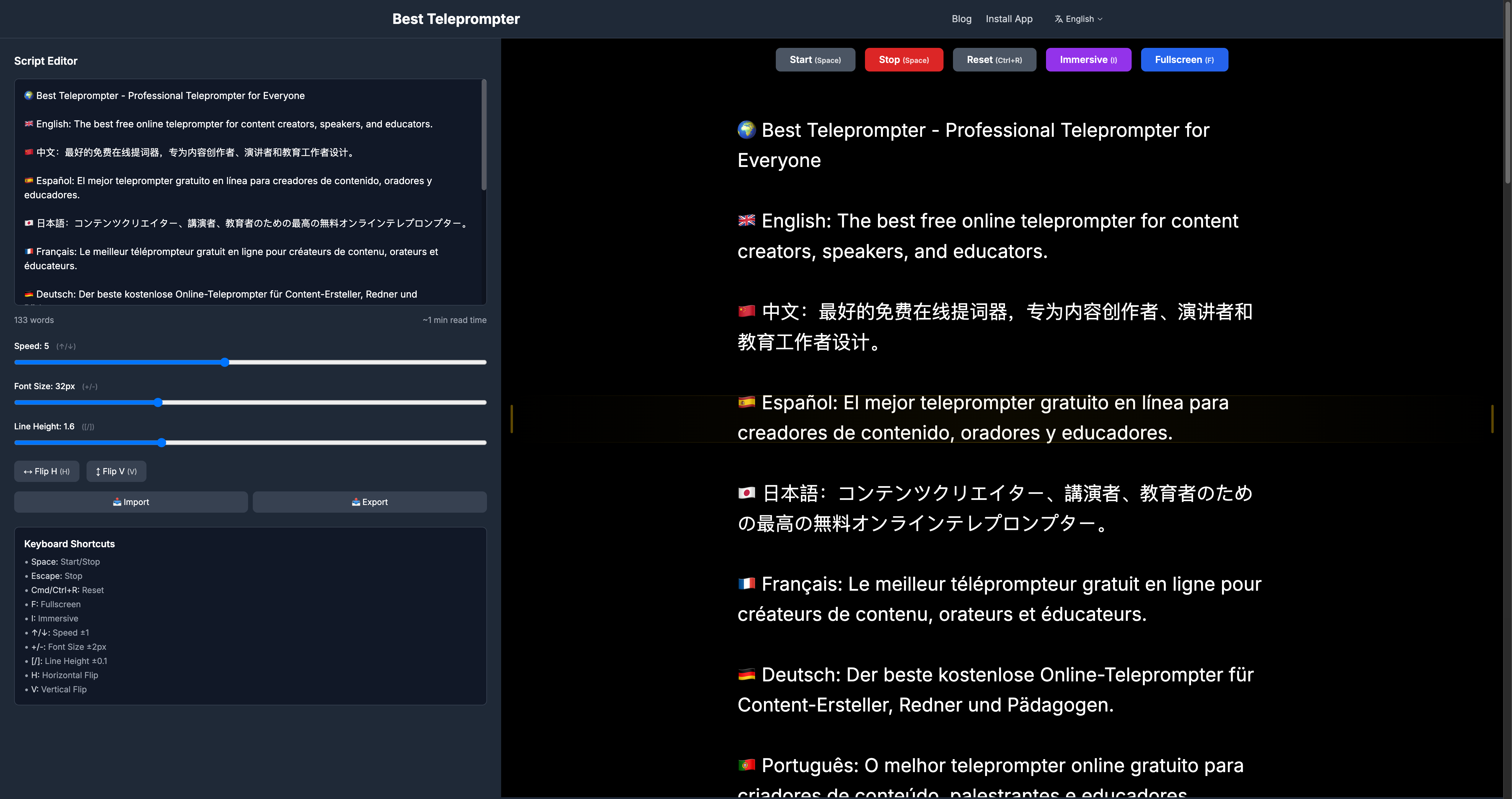Click the France flag in the script editor

(x=29, y=251)
